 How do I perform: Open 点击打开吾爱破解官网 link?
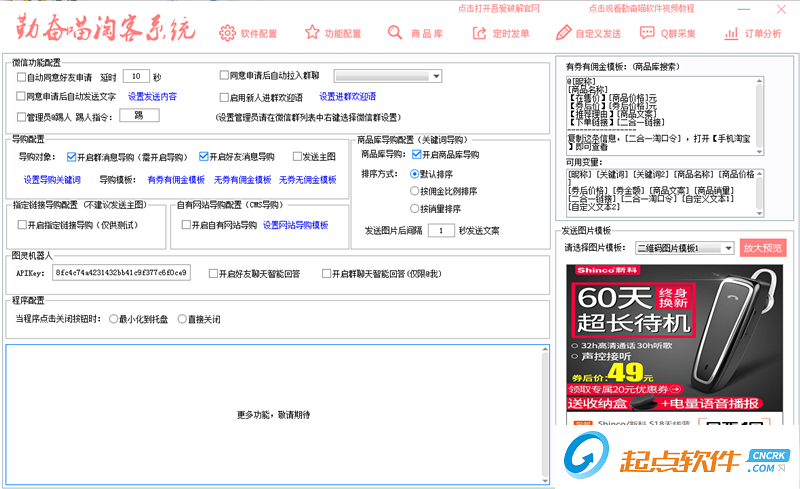point(498,9)
